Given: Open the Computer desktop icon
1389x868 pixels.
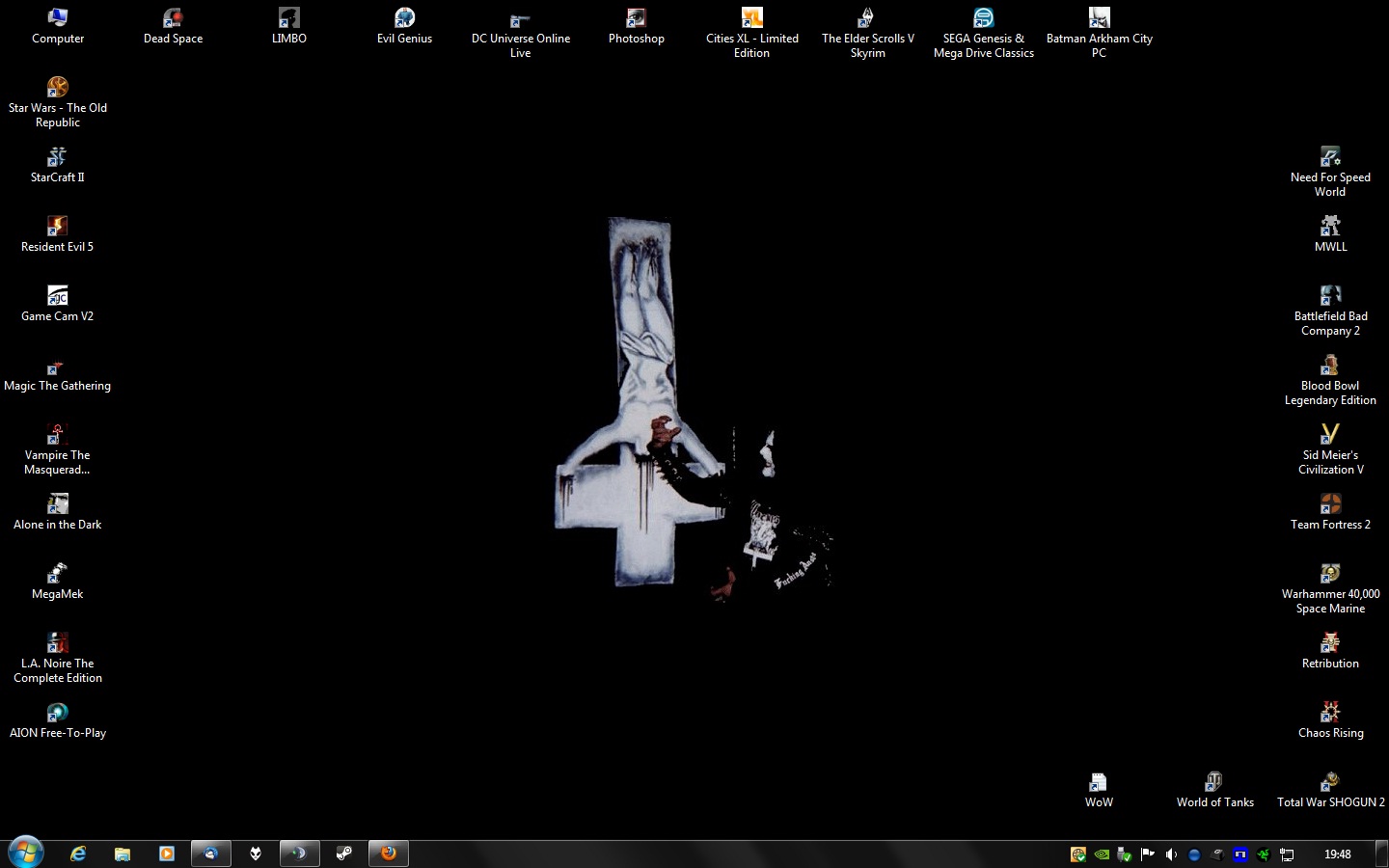Looking at the screenshot, I should coord(58,26).
